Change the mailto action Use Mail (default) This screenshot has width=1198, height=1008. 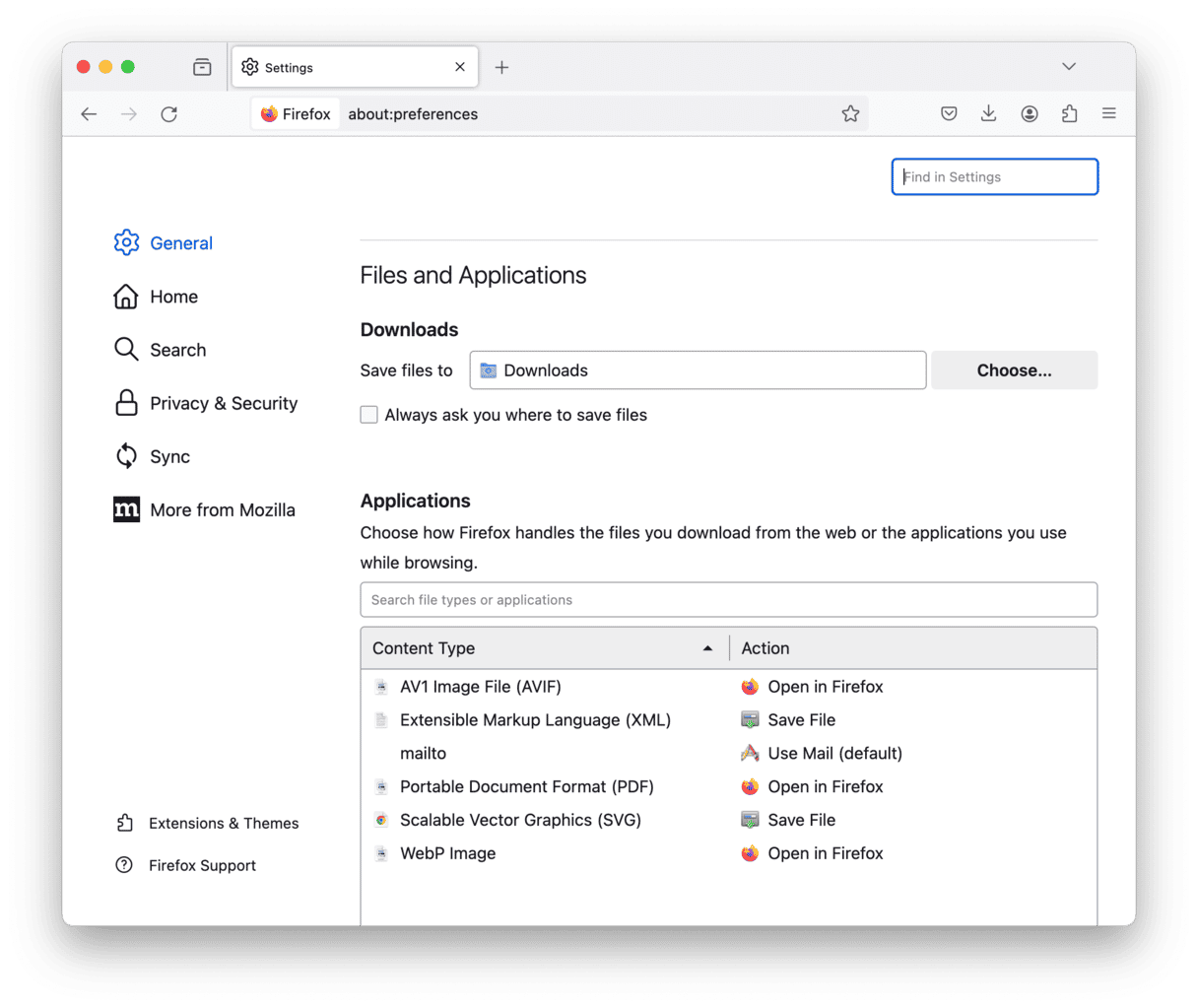tap(822, 754)
